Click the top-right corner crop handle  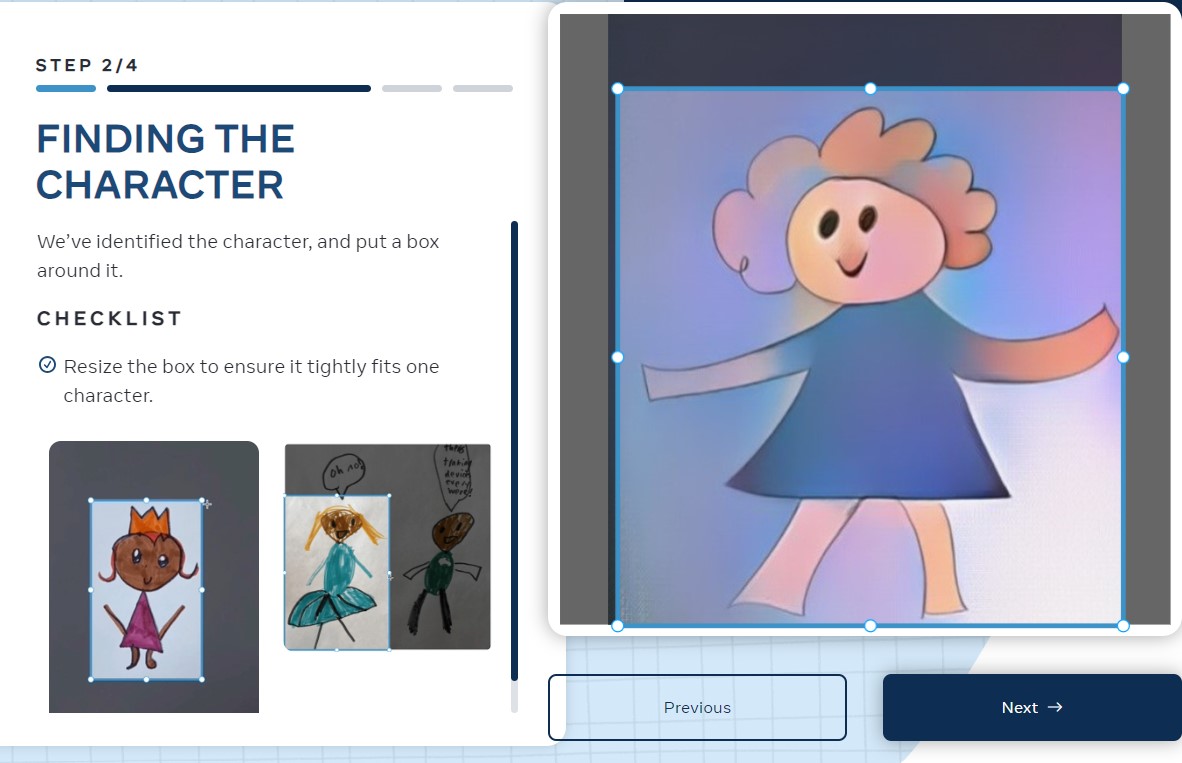1123,89
